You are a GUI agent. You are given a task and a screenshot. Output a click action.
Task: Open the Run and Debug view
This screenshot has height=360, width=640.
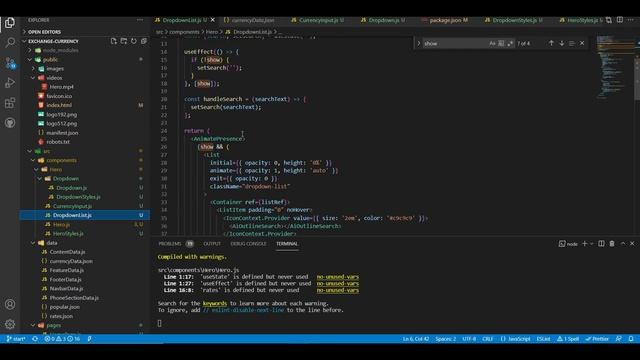click(10, 83)
